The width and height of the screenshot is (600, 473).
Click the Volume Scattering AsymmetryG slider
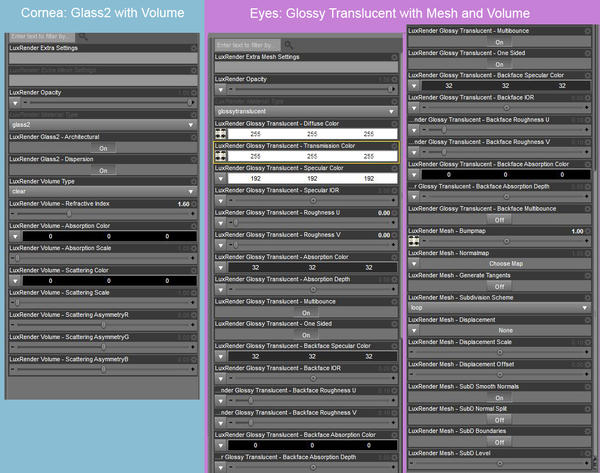point(103,347)
